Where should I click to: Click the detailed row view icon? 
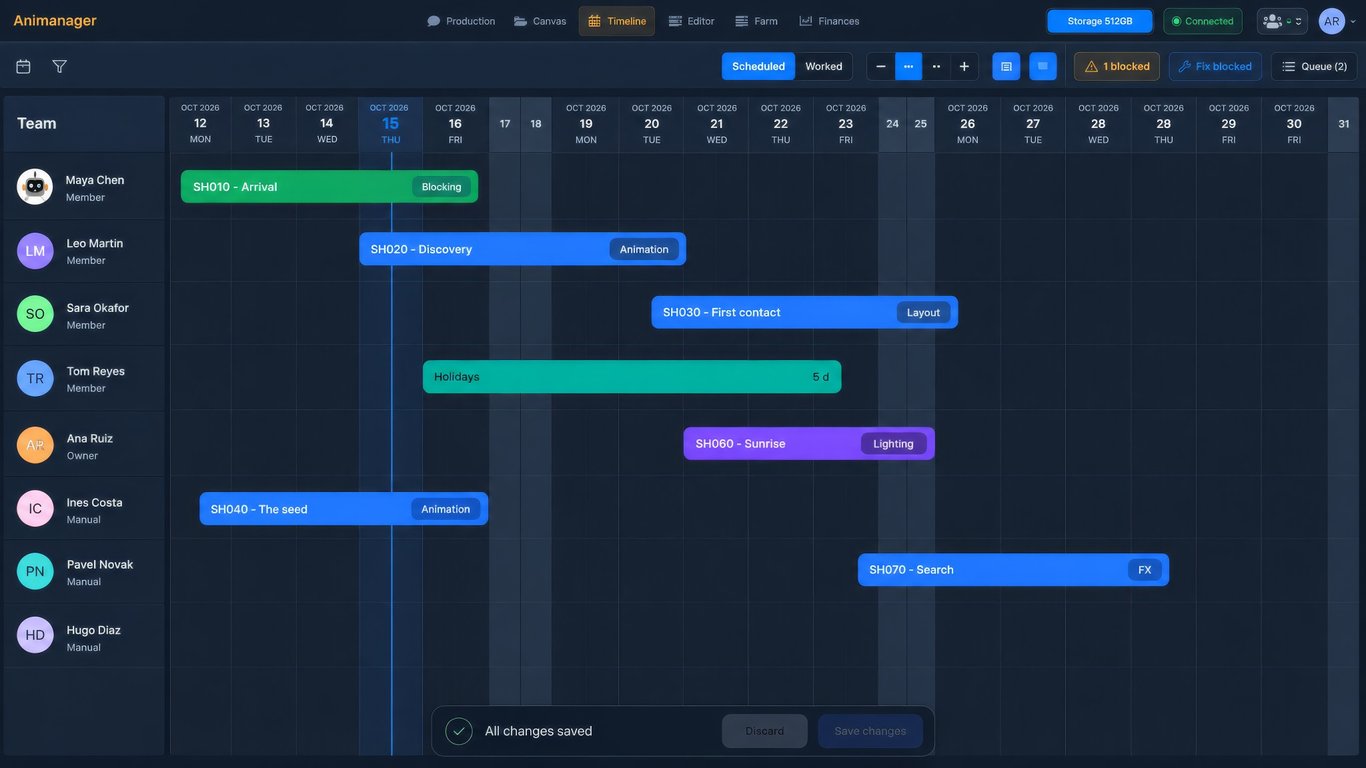pos(1006,66)
